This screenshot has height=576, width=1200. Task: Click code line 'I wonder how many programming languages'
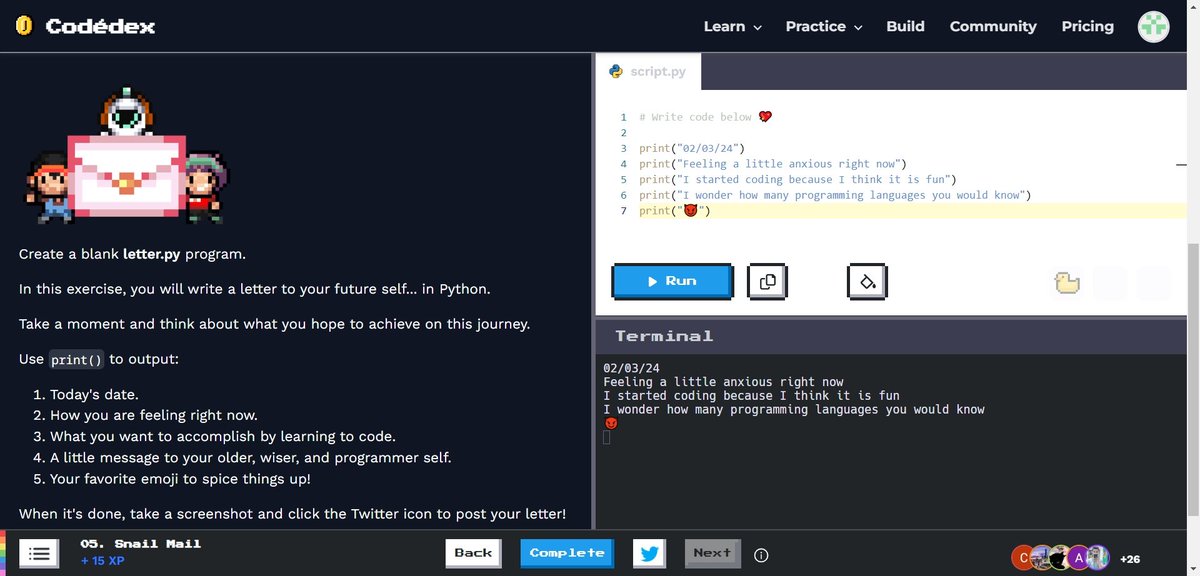pos(835,195)
